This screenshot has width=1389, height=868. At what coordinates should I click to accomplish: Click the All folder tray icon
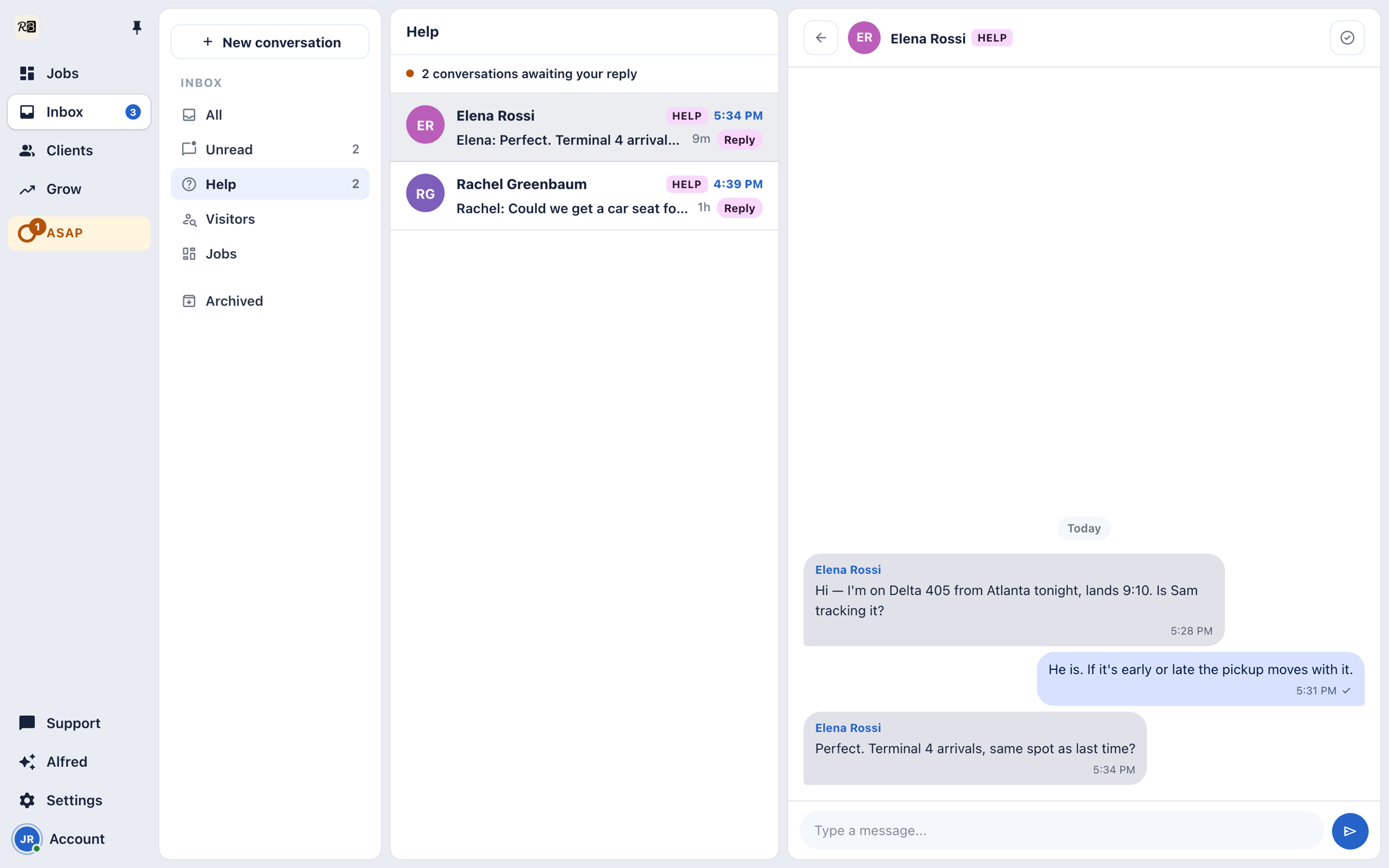coord(189,115)
